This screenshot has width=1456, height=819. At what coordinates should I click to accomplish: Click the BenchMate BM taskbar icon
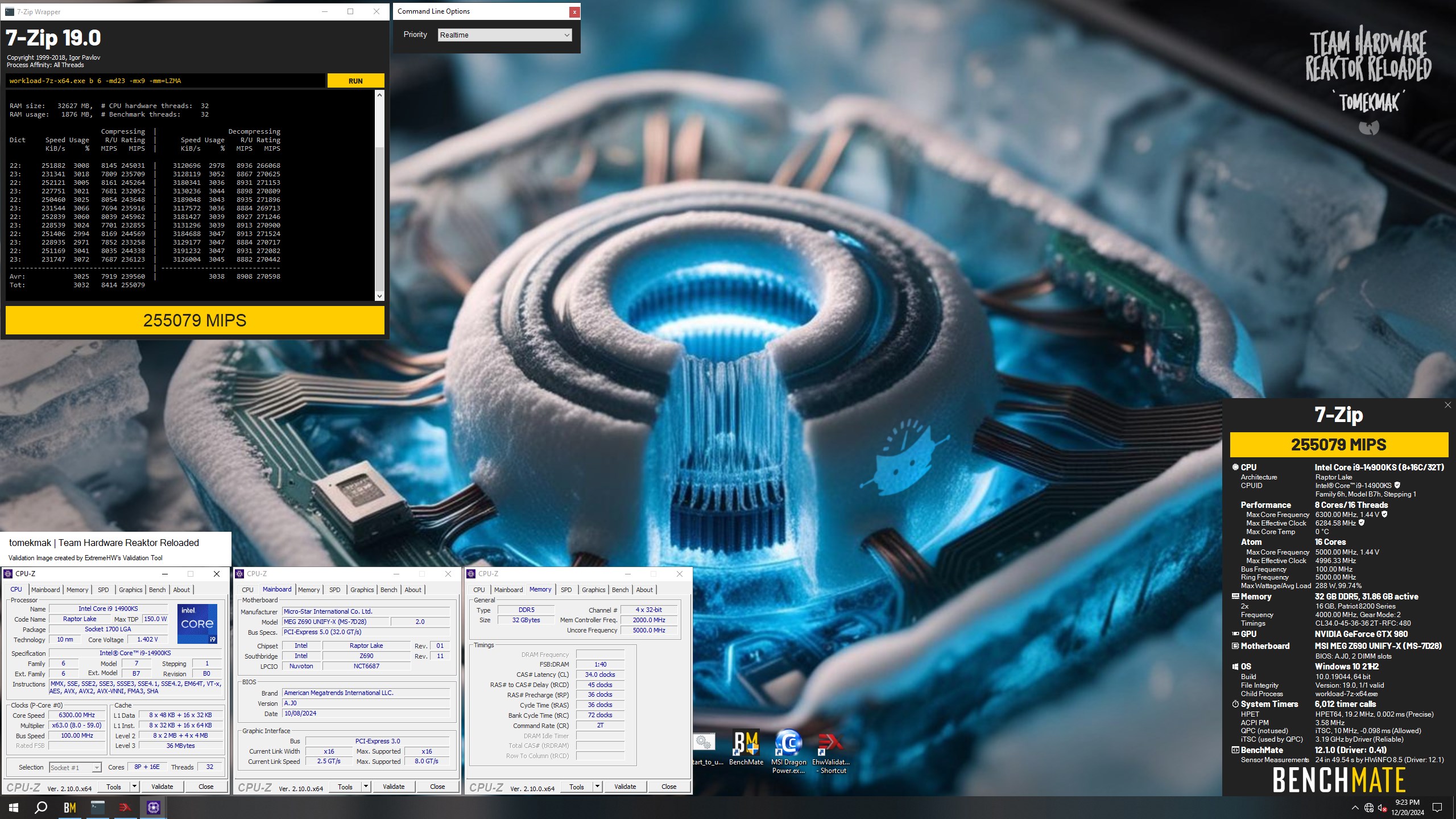pyautogui.click(x=69, y=807)
